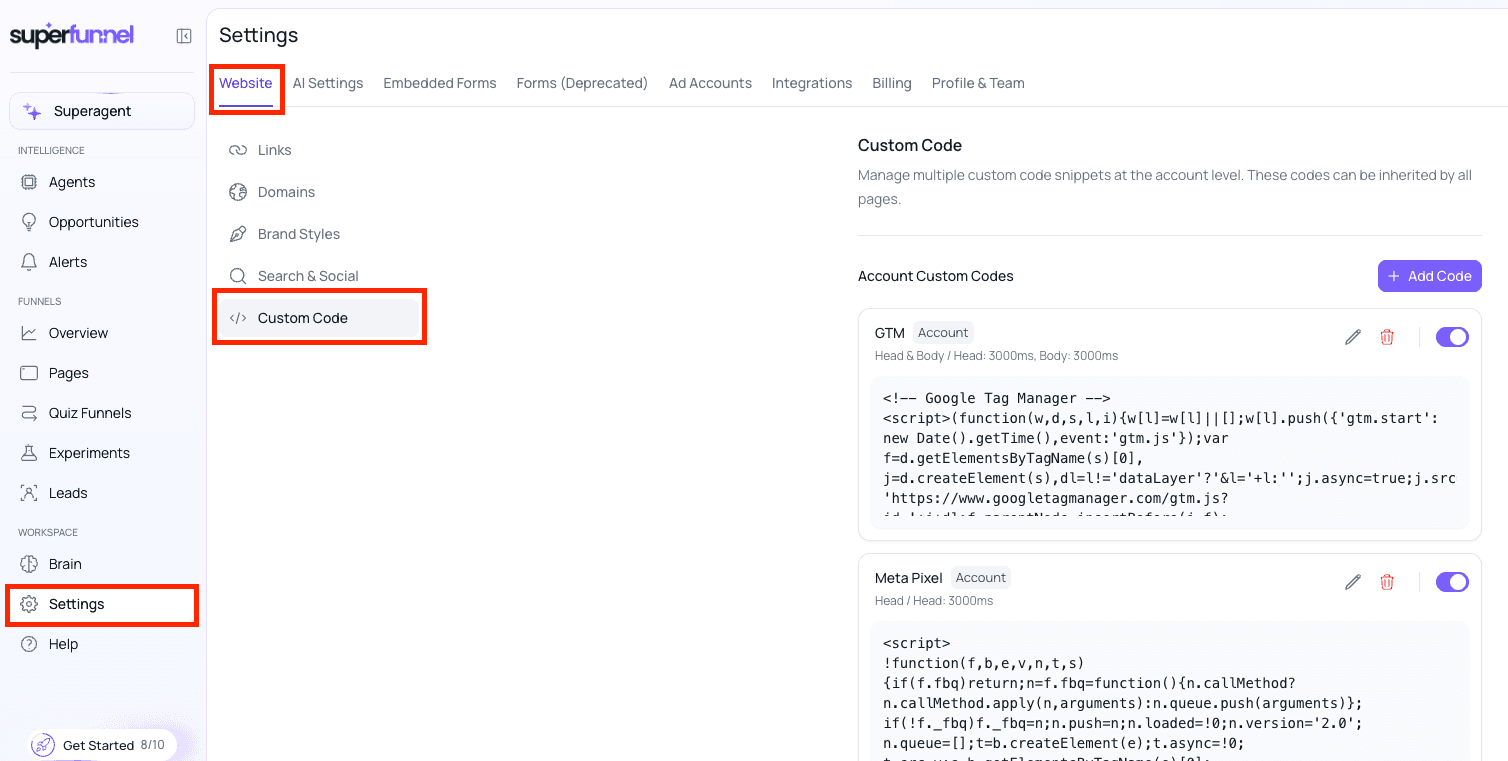Go to Opportunities in the sidebar
The width and height of the screenshot is (1508, 761).
click(94, 222)
